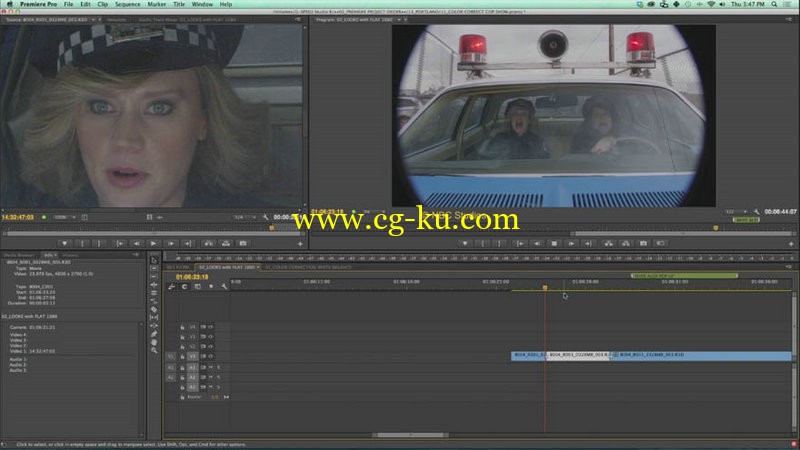Select the Selection arrow tool in Tools panel

coord(154,260)
